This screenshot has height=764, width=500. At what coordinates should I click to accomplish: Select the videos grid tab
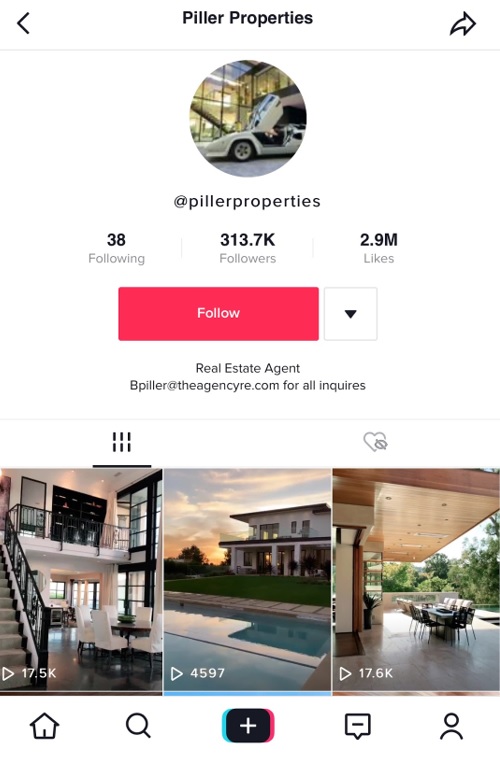(122, 442)
